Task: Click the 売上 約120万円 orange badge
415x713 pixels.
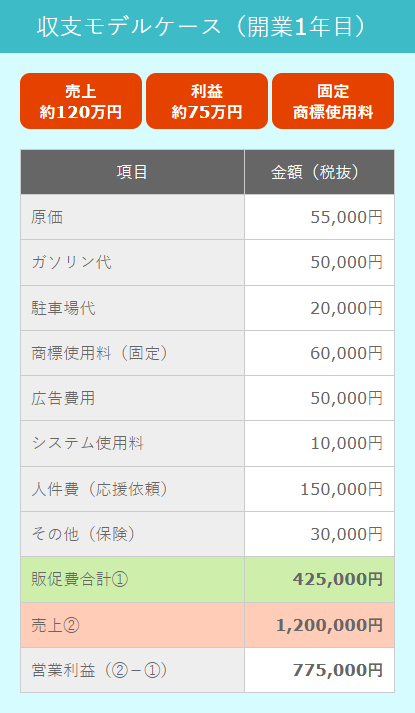Action: 81,101
